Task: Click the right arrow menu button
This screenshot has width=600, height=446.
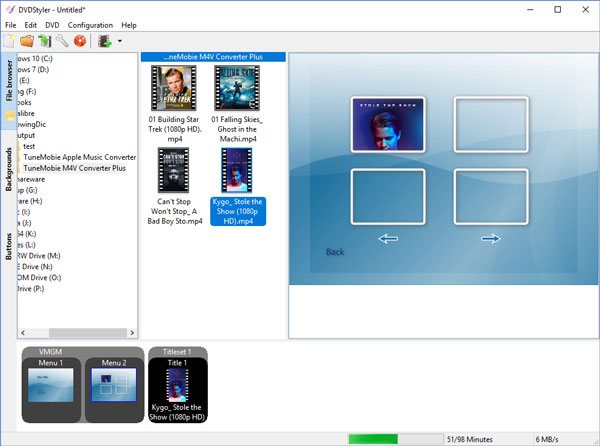Action: coord(491,239)
